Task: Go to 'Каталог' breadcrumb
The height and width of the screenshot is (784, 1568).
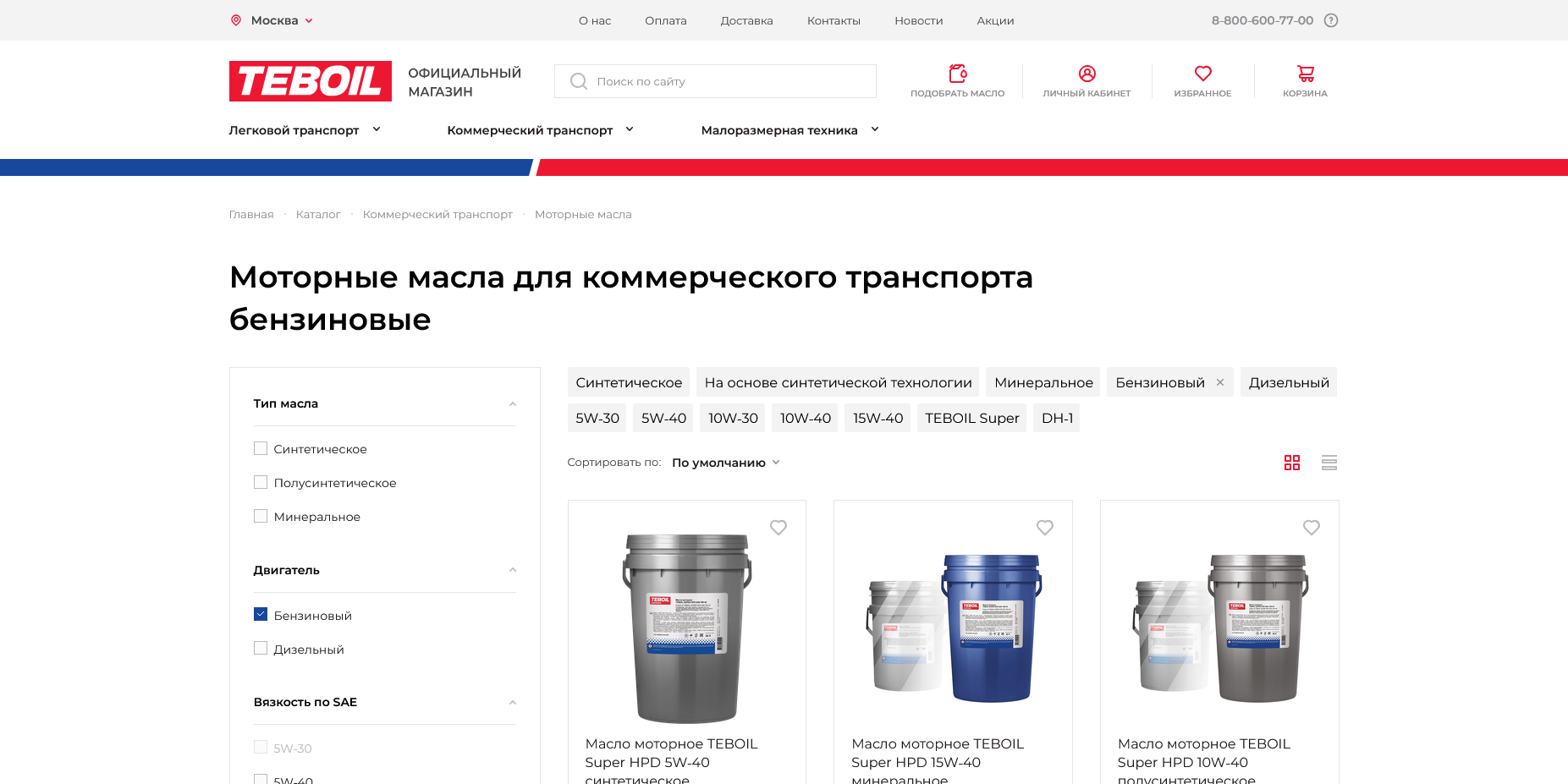Action: [318, 215]
